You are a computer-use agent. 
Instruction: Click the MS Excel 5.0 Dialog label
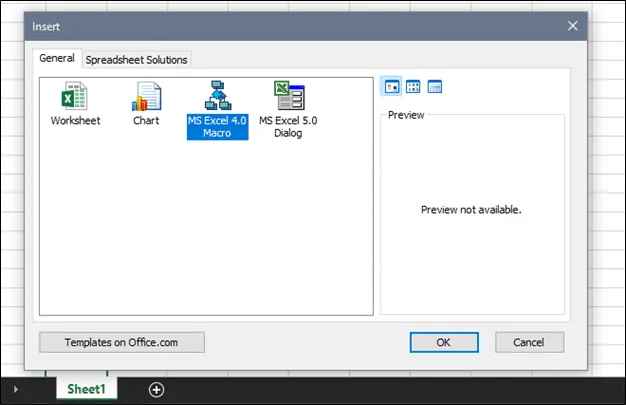click(288, 127)
